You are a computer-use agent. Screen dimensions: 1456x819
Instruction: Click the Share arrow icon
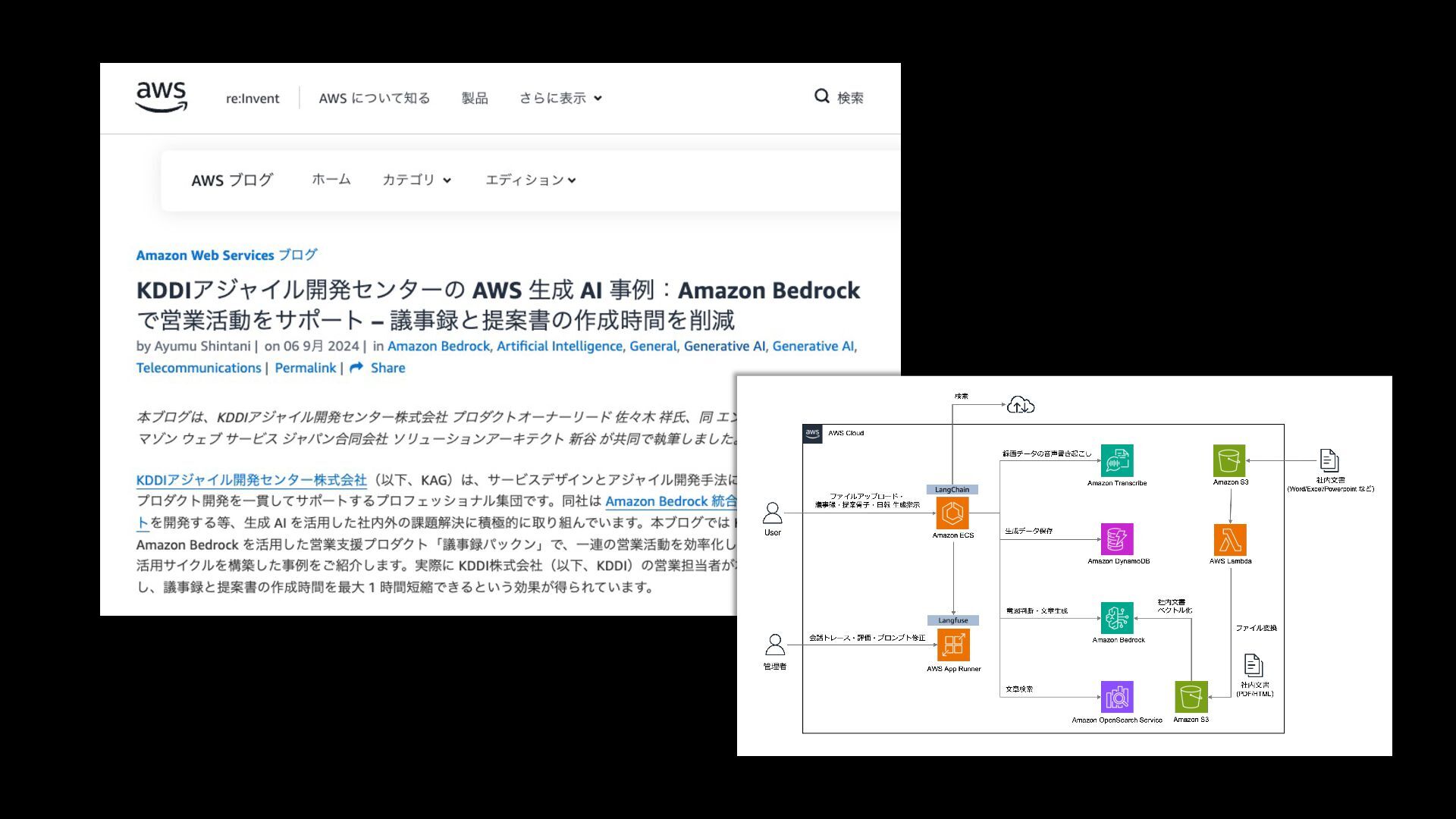356,368
